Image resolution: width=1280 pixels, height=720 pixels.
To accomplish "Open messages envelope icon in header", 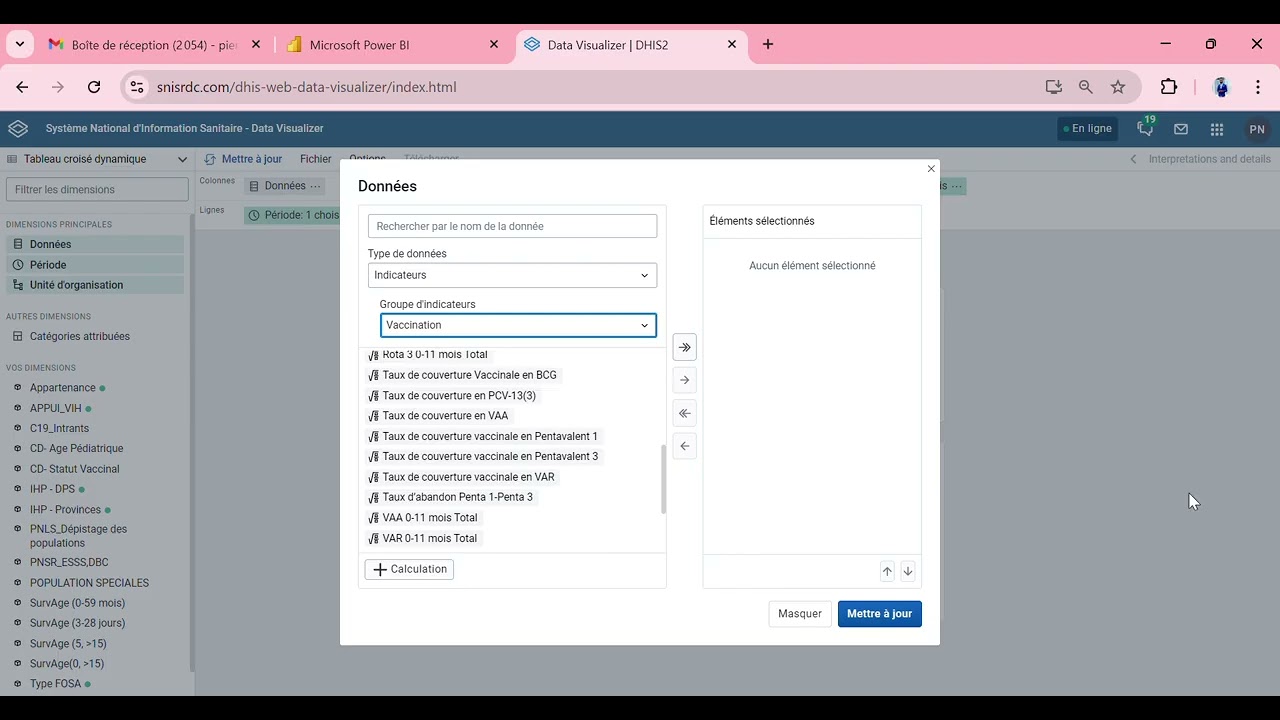I will pos(1181,129).
